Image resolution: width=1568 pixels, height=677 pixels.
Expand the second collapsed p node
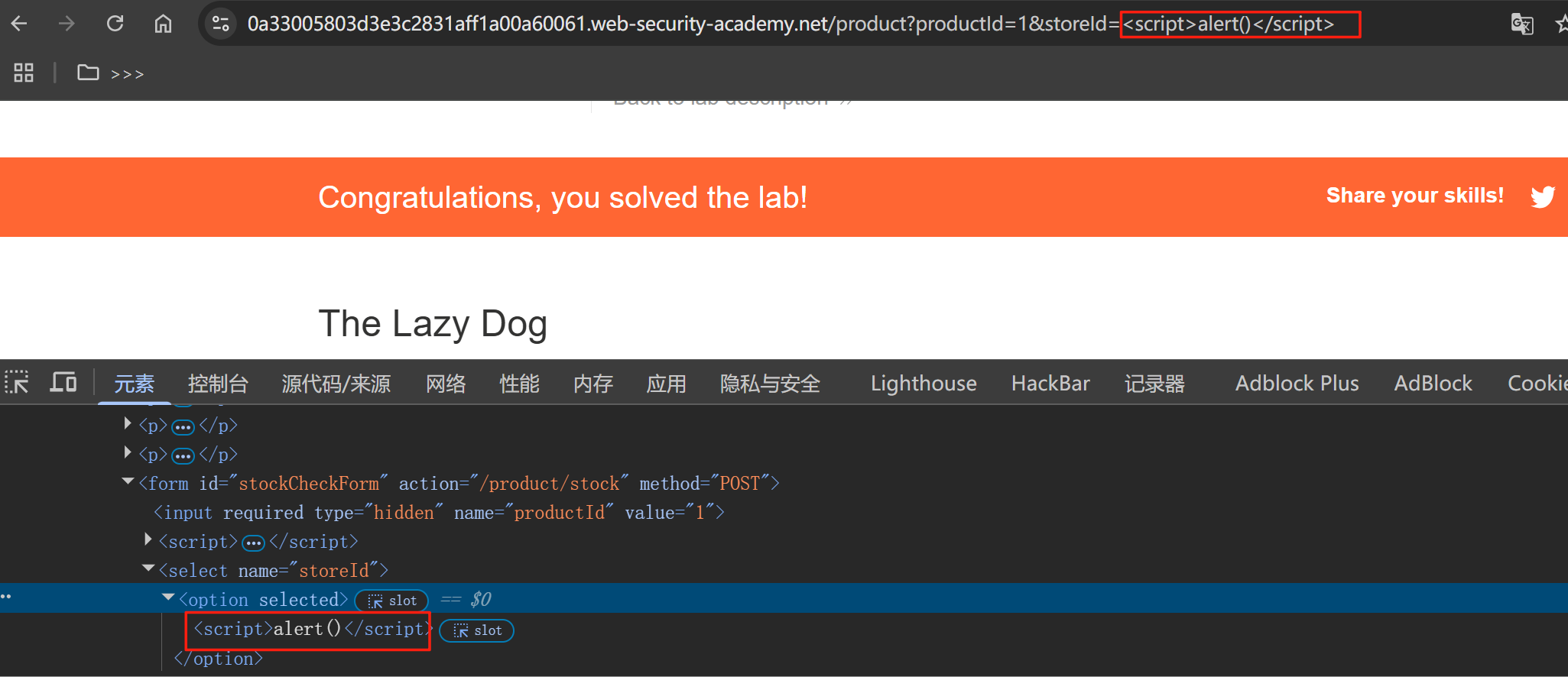128,452
